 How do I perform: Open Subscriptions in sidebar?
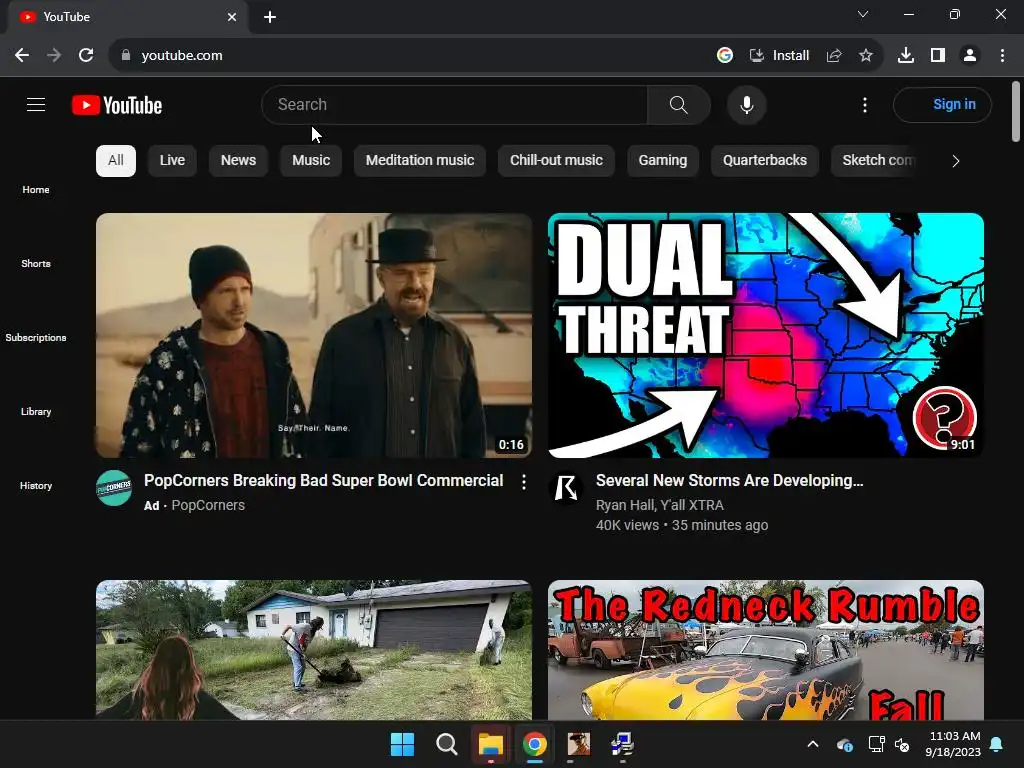click(36, 337)
